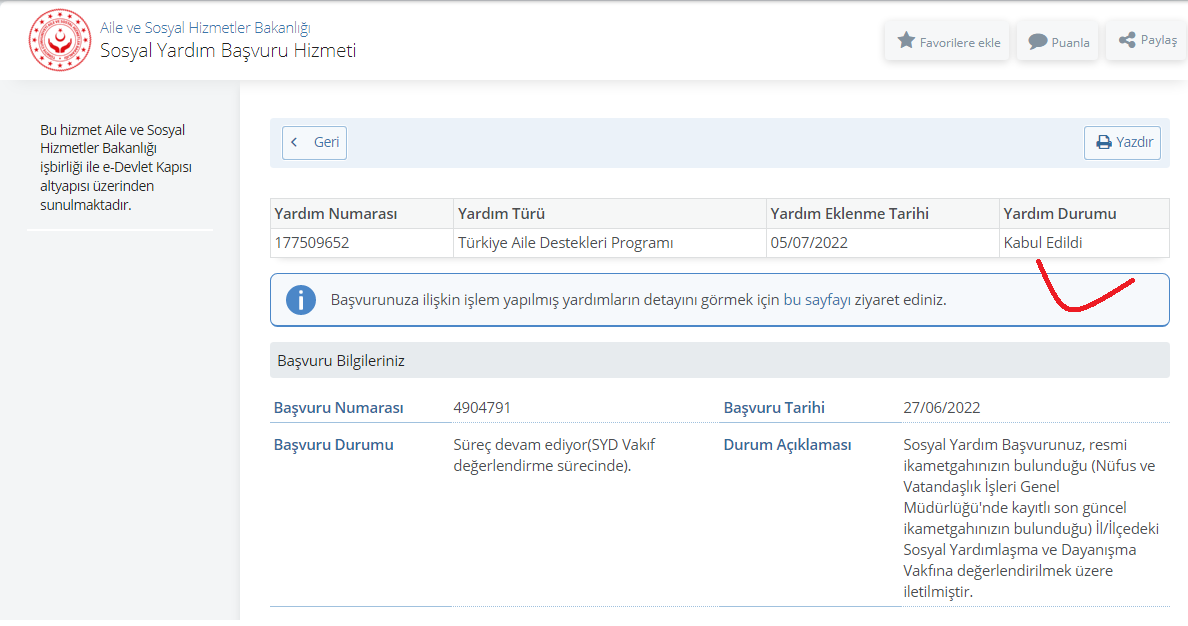This screenshot has width=1188, height=626.
Task: Click the share icon beside Paylaş
Action: tap(1127, 40)
